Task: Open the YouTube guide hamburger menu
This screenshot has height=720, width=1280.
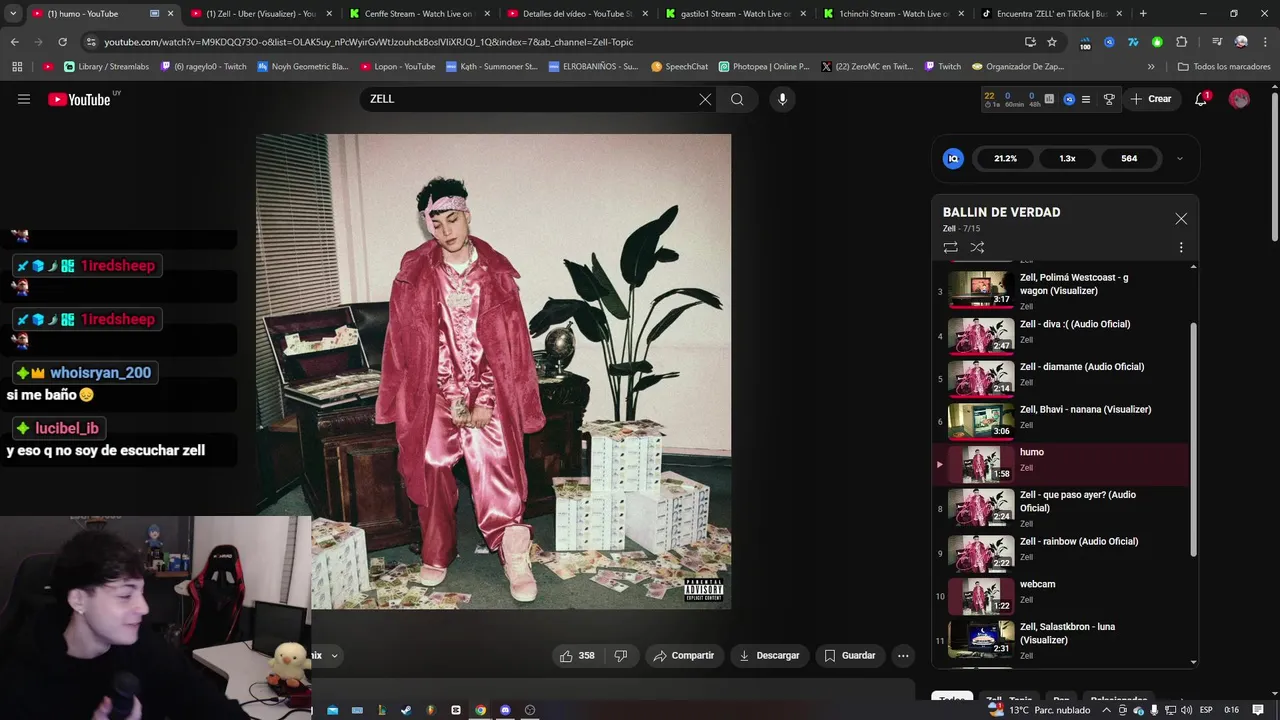Action: [24, 99]
